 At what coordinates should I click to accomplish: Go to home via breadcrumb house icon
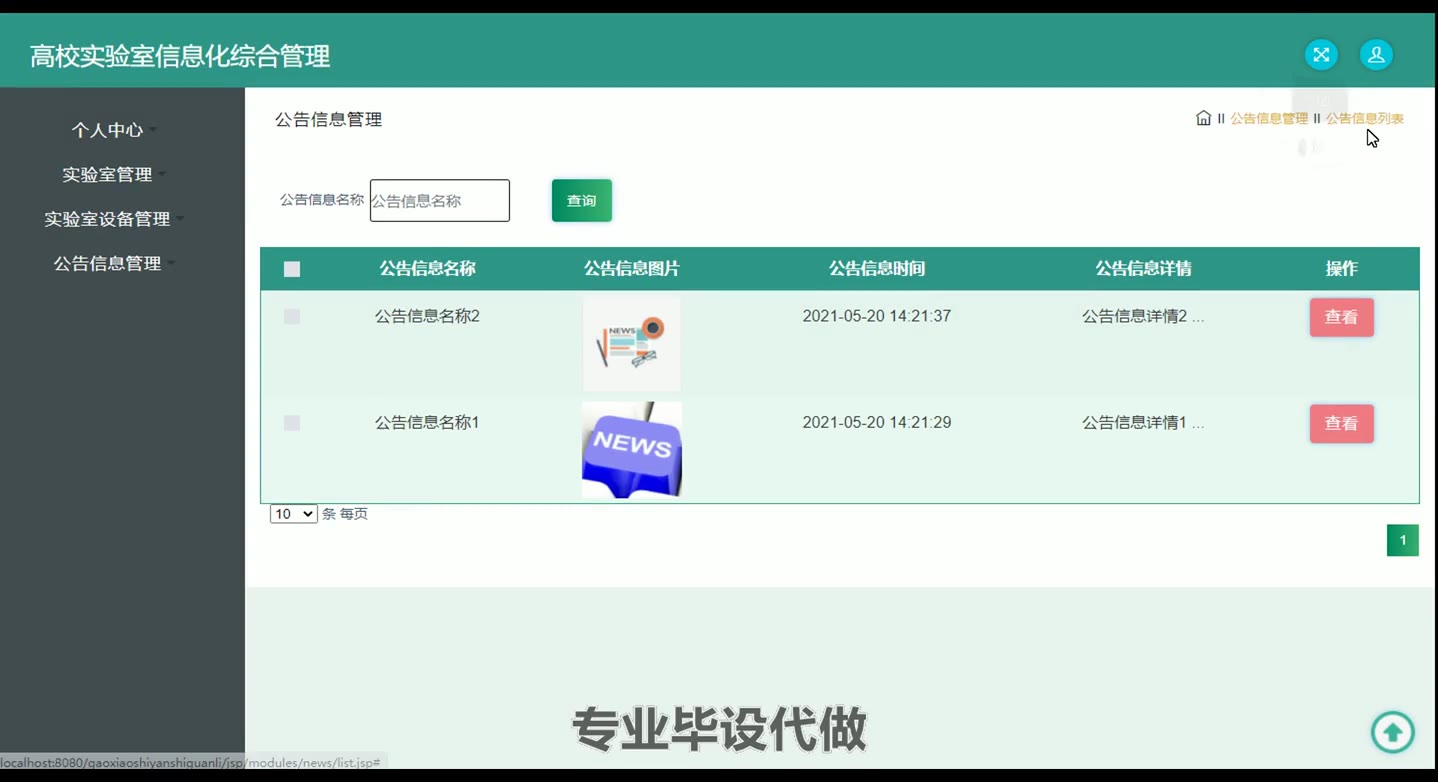(x=1203, y=118)
